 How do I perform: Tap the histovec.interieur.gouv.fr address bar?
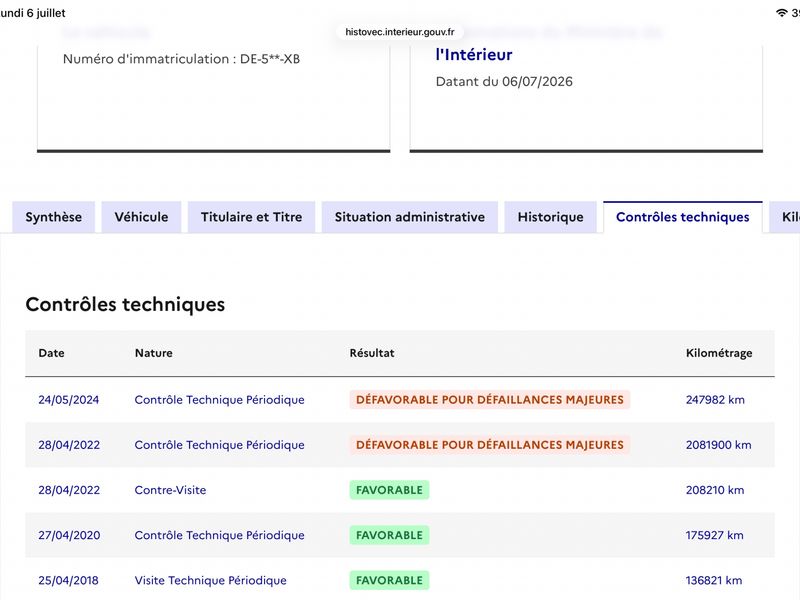tap(399, 32)
